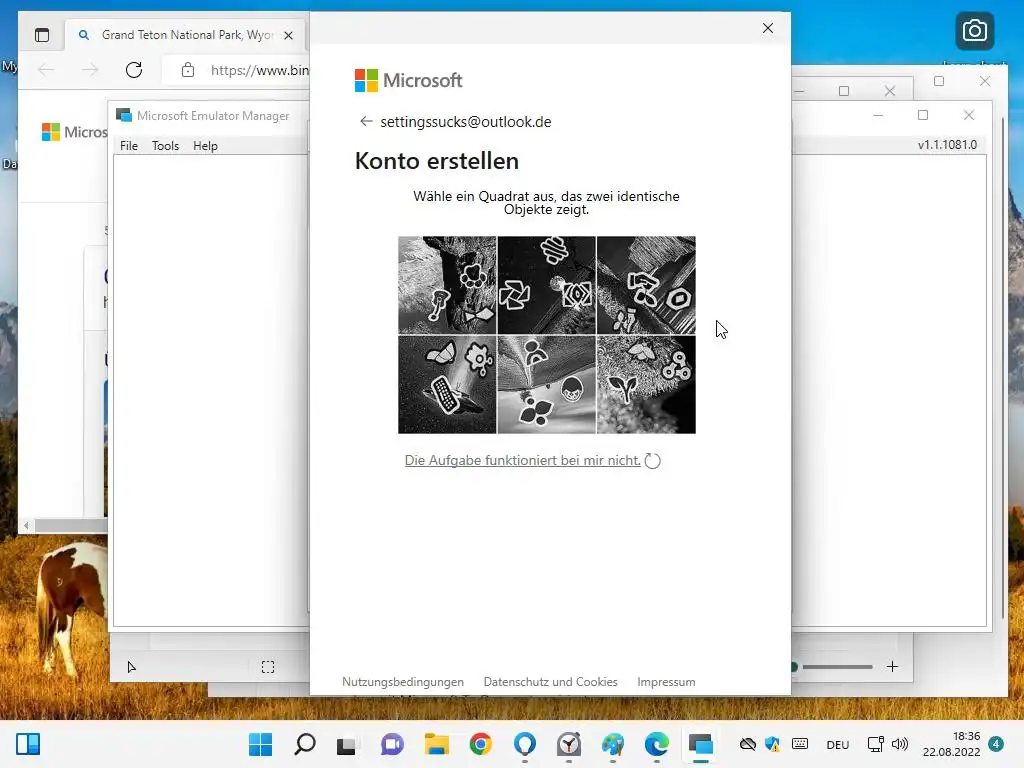The height and width of the screenshot is (768, 1024).
Task: Click the pointer tool icon in bottom toolbar
Action: [x=131, y=667]
